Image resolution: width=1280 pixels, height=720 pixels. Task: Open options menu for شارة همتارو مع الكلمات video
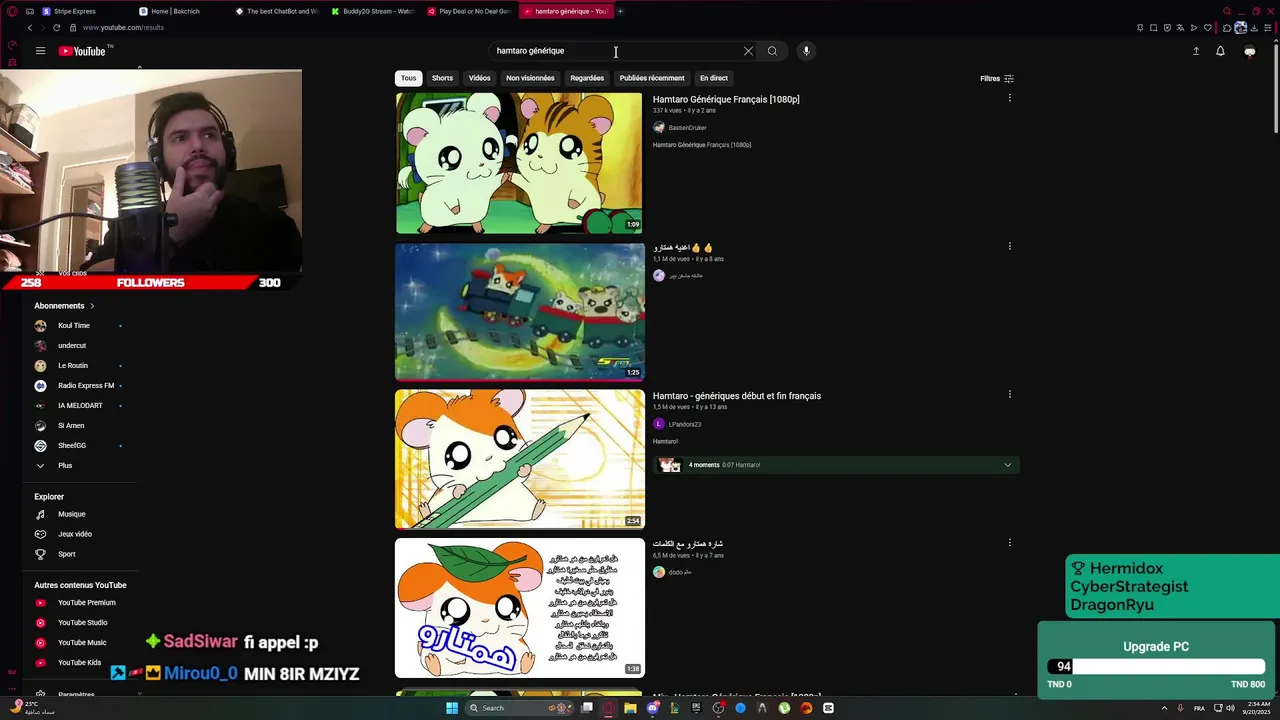tap(1009, 542)
